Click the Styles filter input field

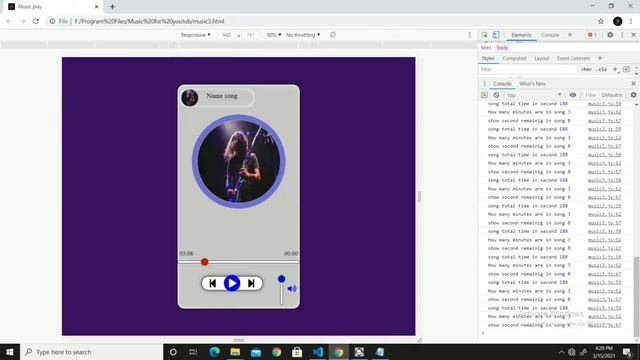click(x=529, y=69)
